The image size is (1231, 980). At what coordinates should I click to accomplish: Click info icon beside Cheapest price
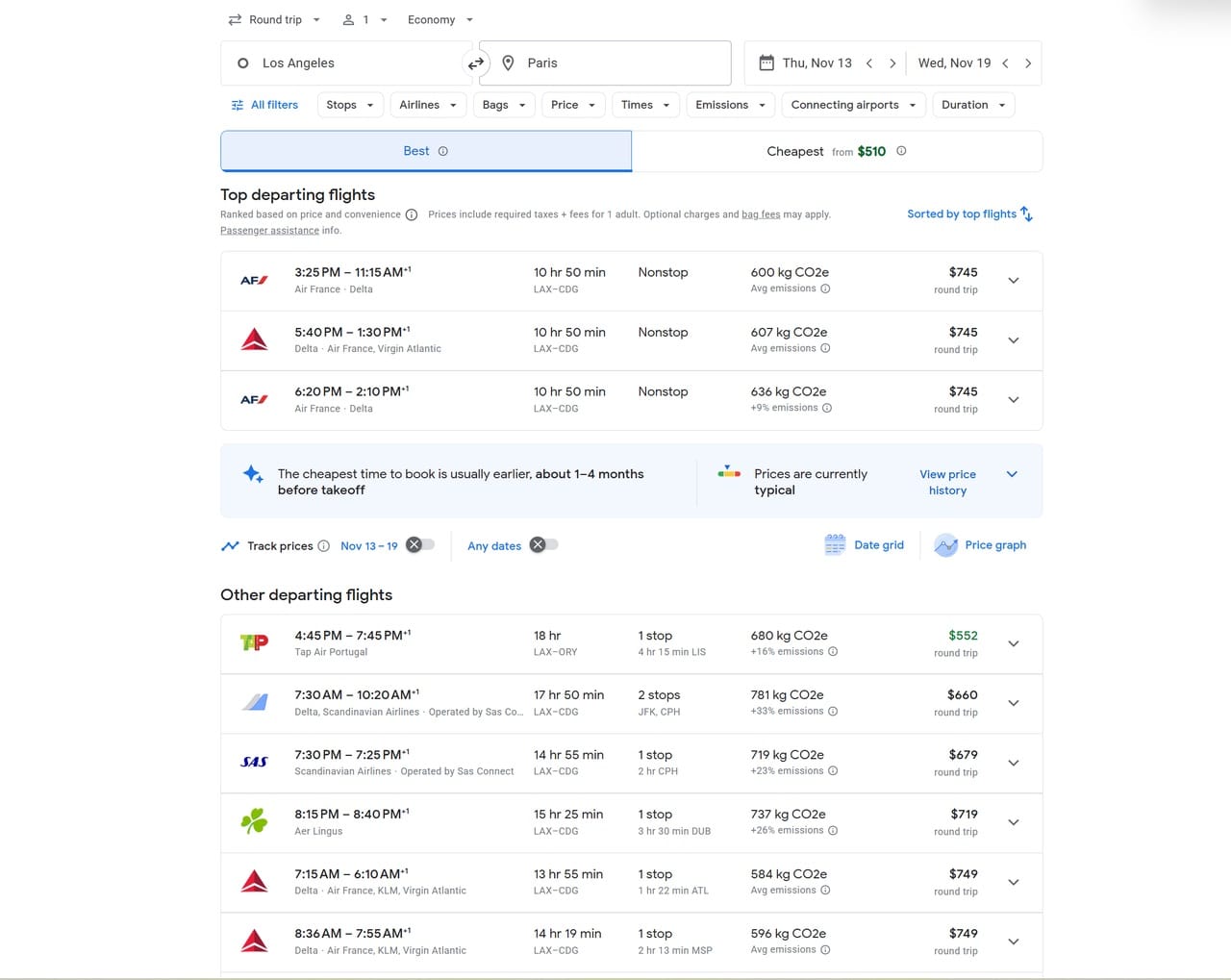click(901, 151)
